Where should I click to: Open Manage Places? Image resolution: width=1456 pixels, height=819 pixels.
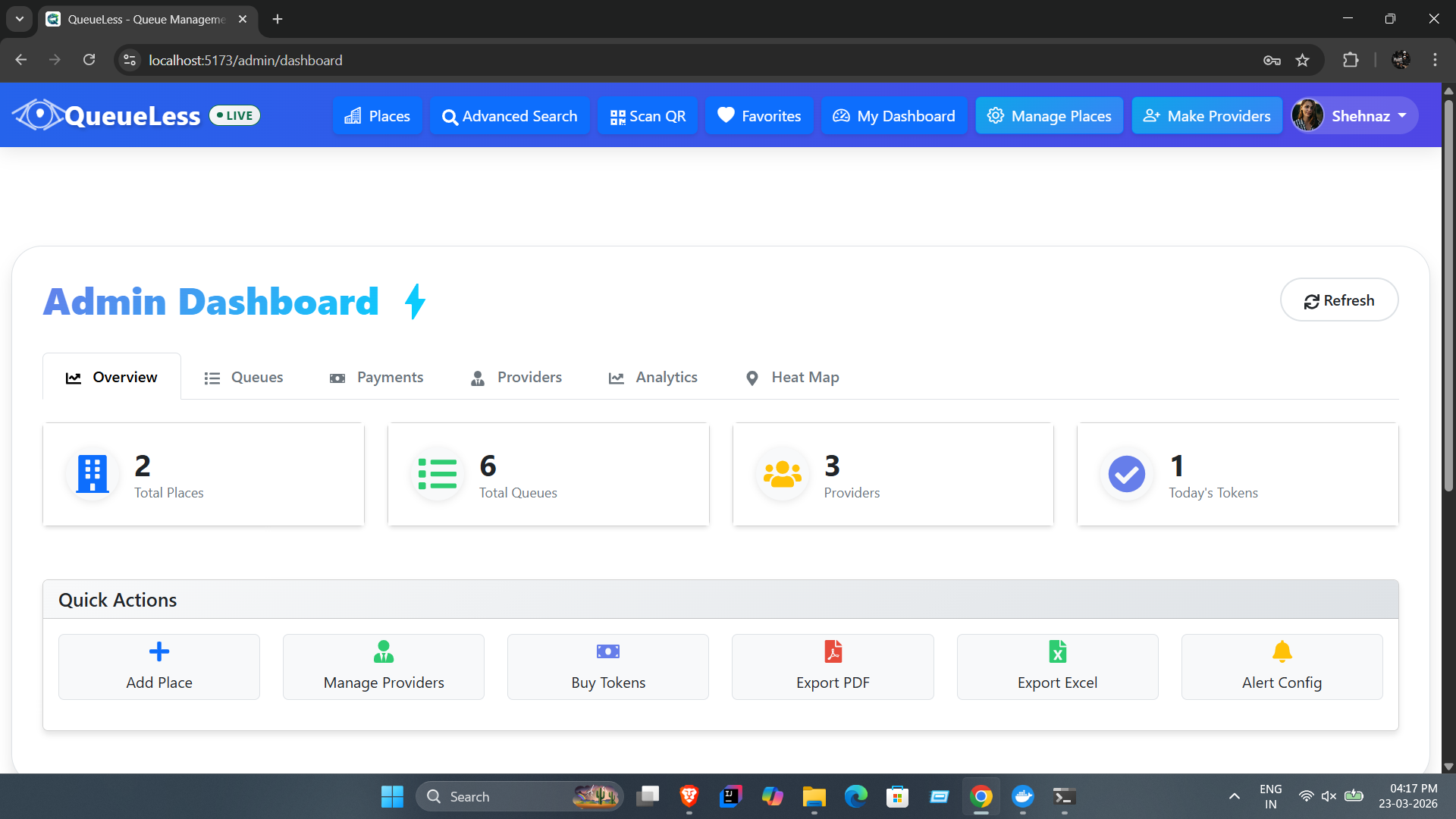point(1049,115)
